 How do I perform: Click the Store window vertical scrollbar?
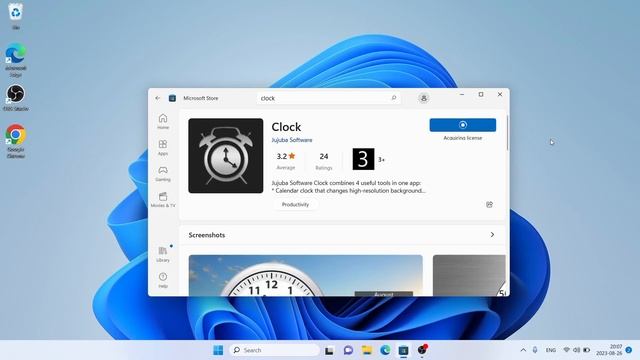coord(508,133)
